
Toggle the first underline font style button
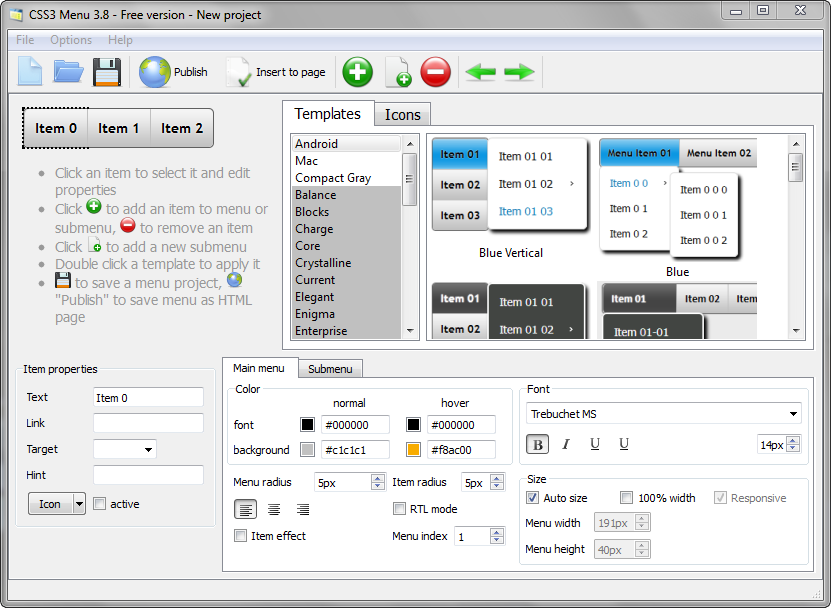(x=595, y=444)
